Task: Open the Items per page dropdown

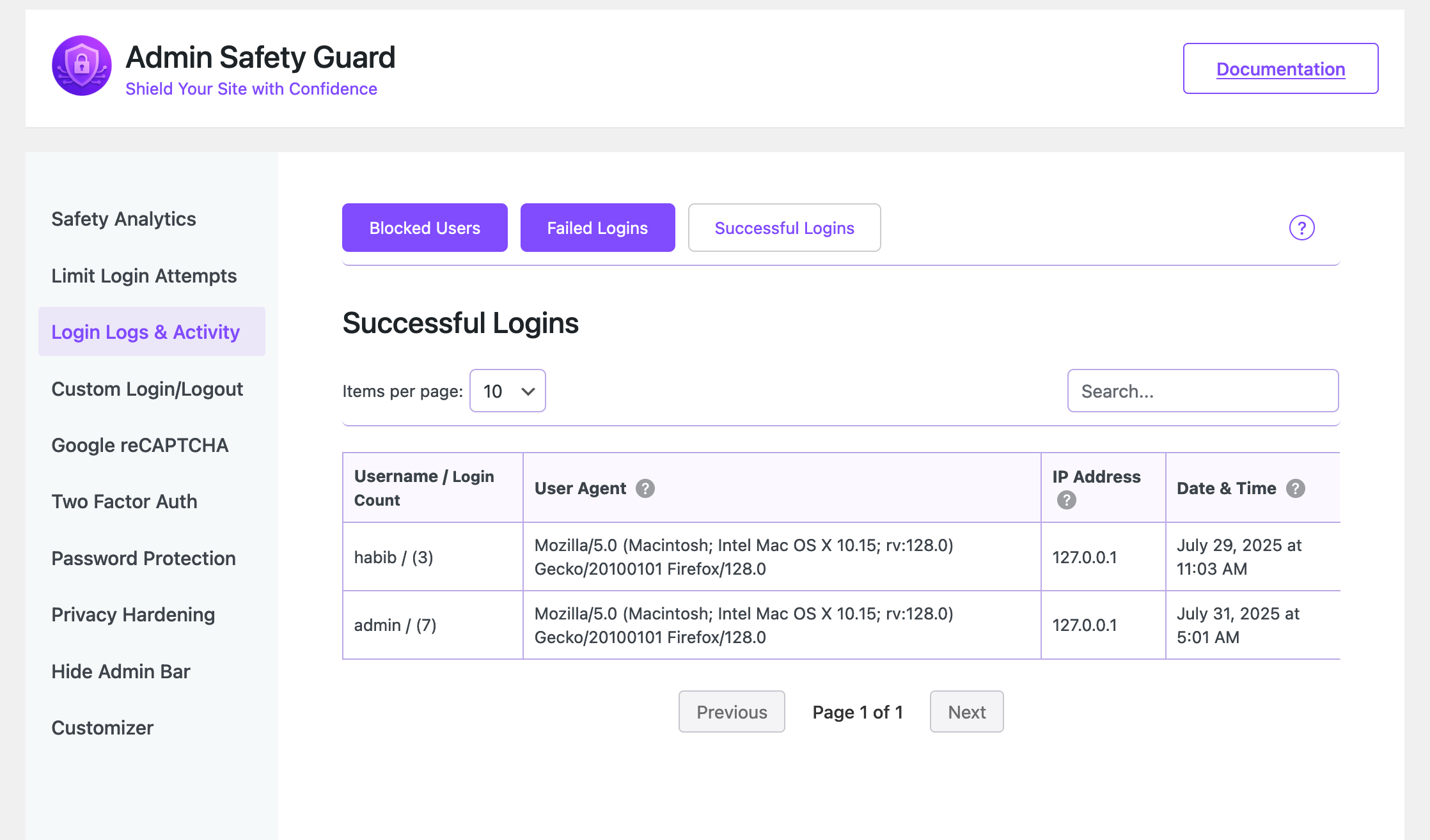Action: click(x=507, y=391)
